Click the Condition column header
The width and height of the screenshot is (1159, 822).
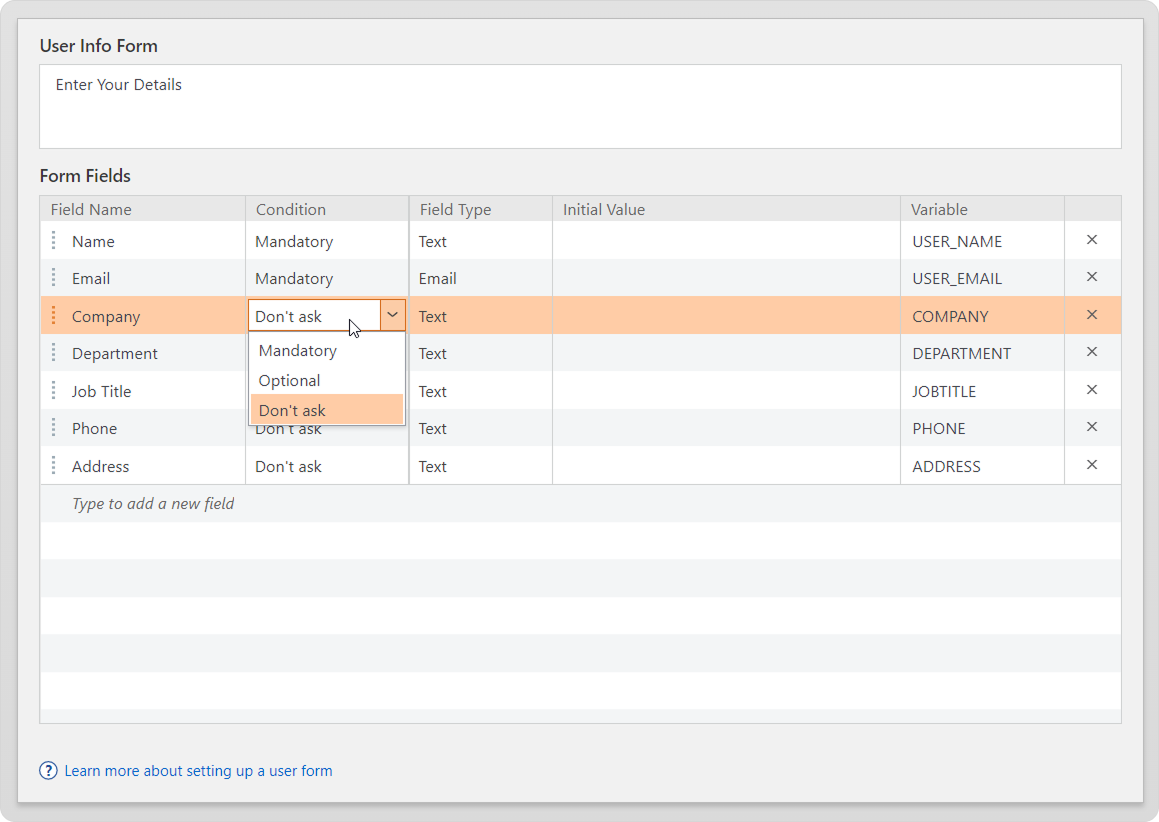pos(327,209)
